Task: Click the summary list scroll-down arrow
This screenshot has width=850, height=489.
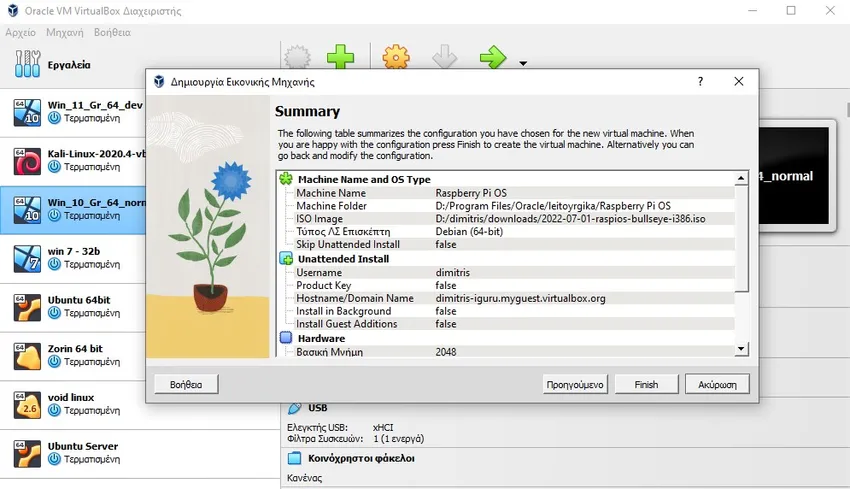Action: point(741,349)
